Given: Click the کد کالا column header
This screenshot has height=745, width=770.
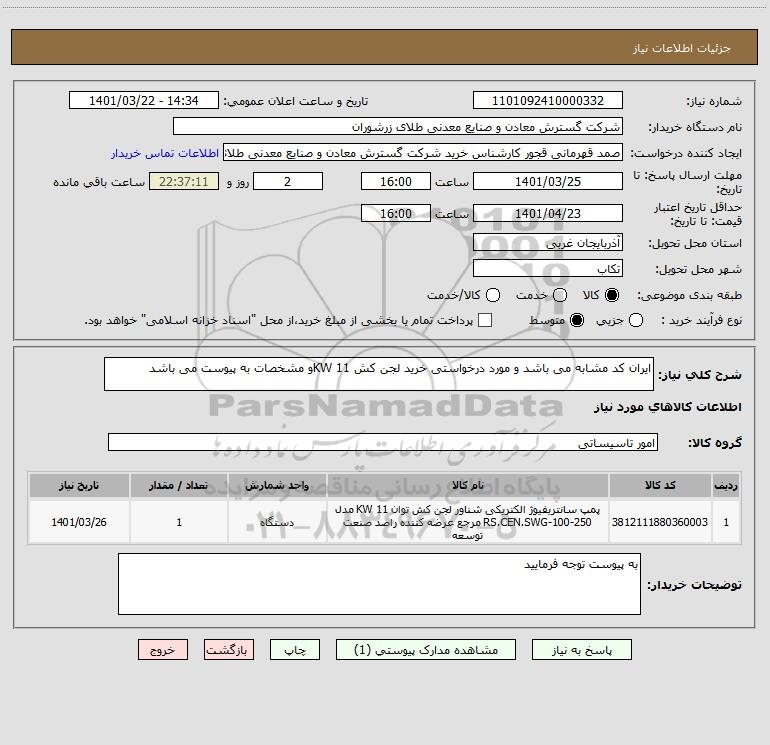Looking at the screenshot, I should coord(660,485).
